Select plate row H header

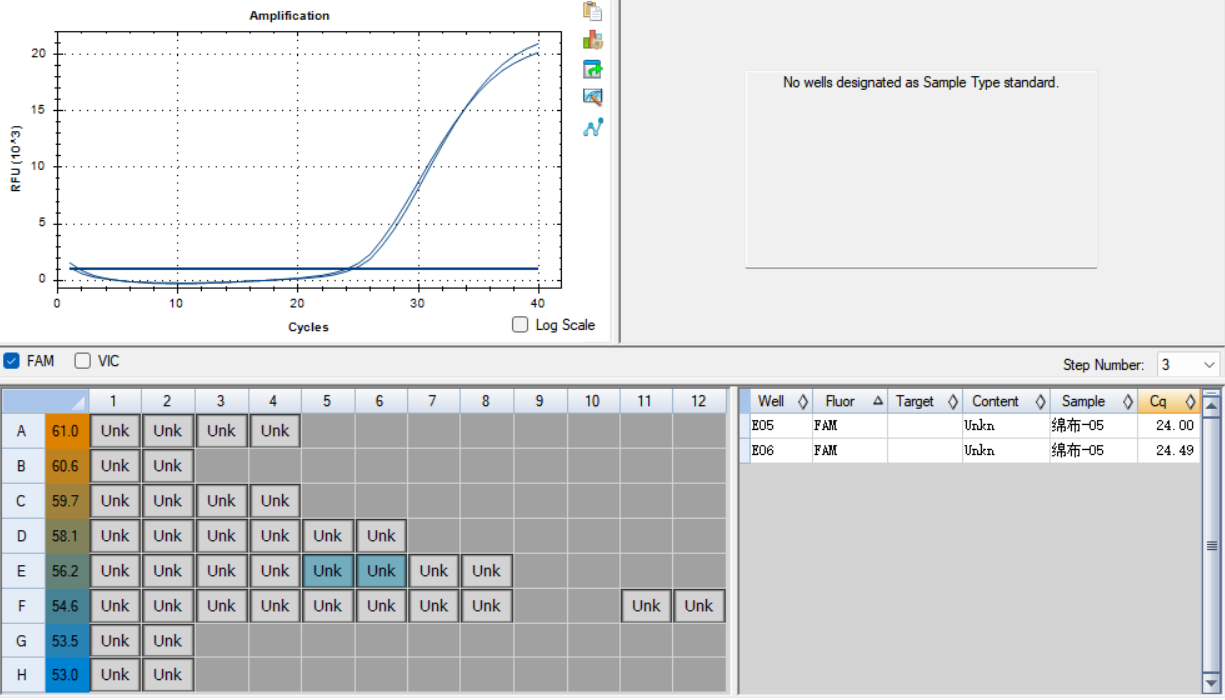[x=22, y=675]
